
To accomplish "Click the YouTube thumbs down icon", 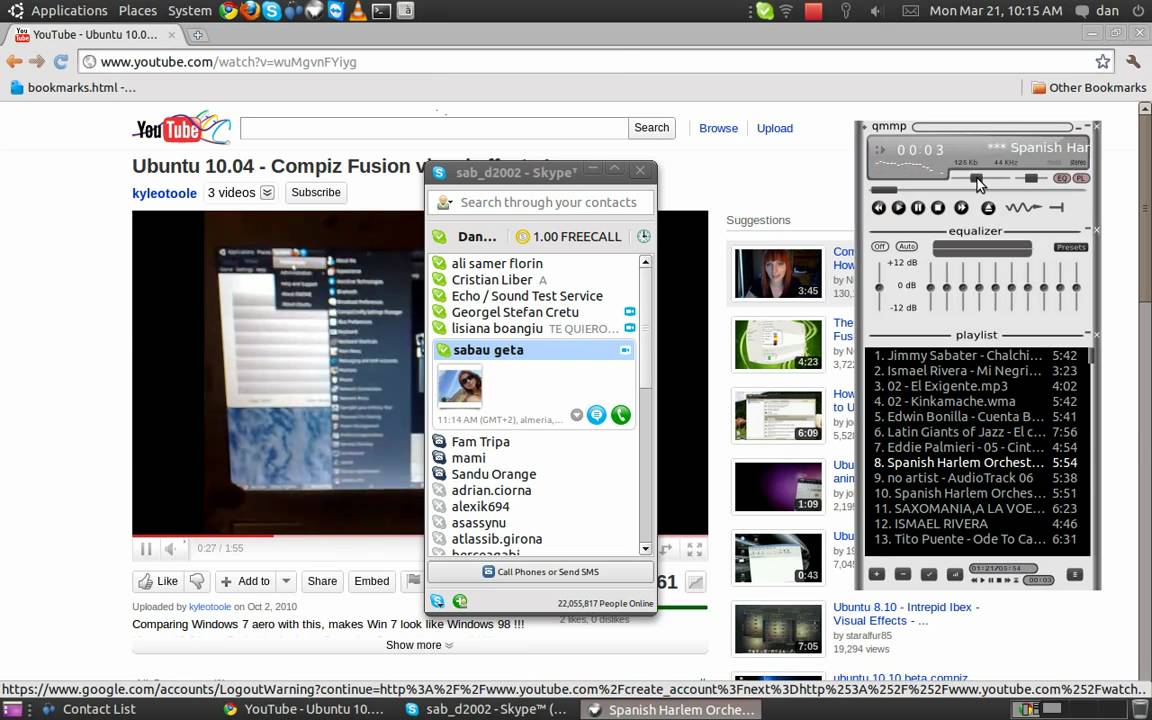I will click(197, 581).
